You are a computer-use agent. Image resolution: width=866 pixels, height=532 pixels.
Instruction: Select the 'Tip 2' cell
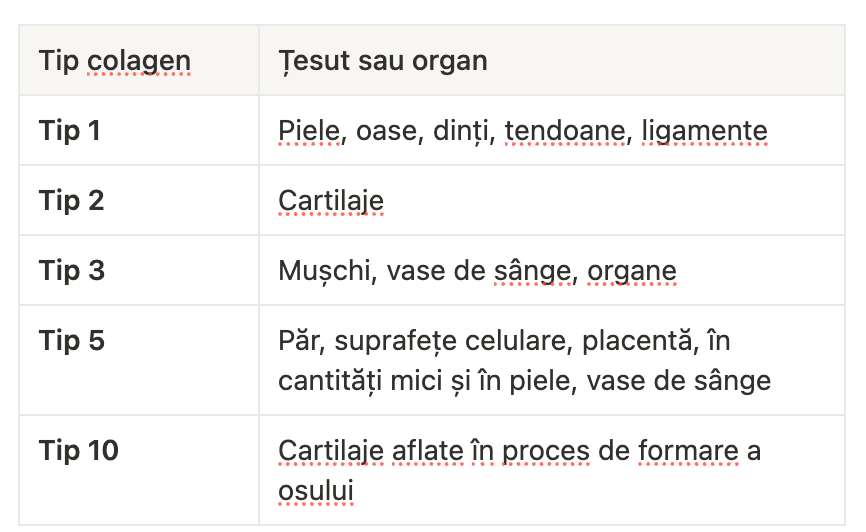(x=139, y=200)
